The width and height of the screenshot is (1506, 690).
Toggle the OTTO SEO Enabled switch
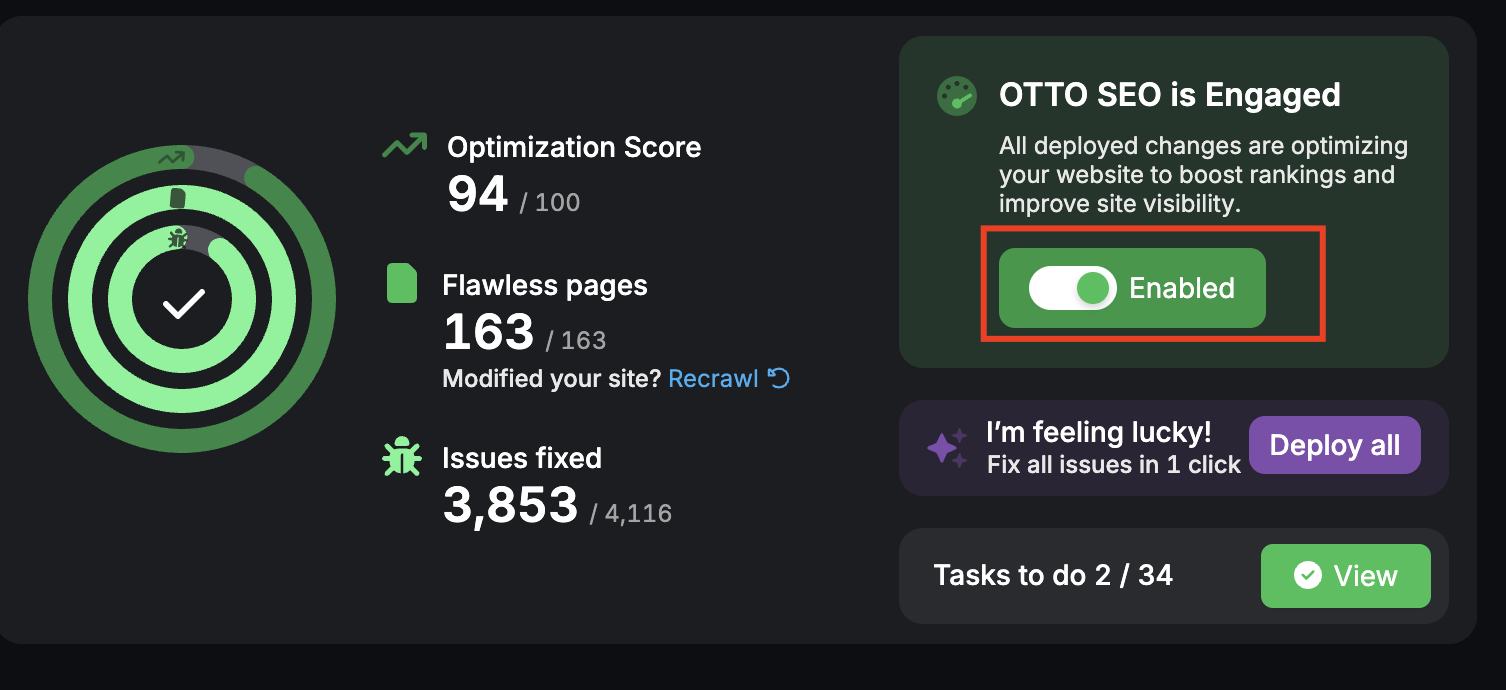1072,288
